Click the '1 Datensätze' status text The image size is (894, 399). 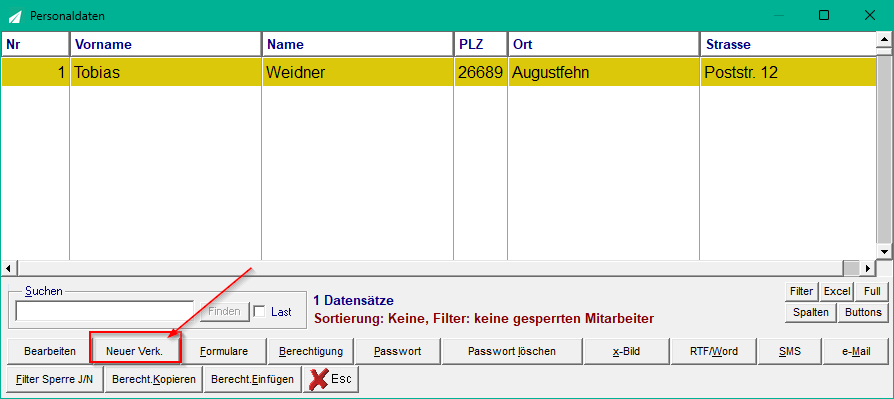(353, 300)
